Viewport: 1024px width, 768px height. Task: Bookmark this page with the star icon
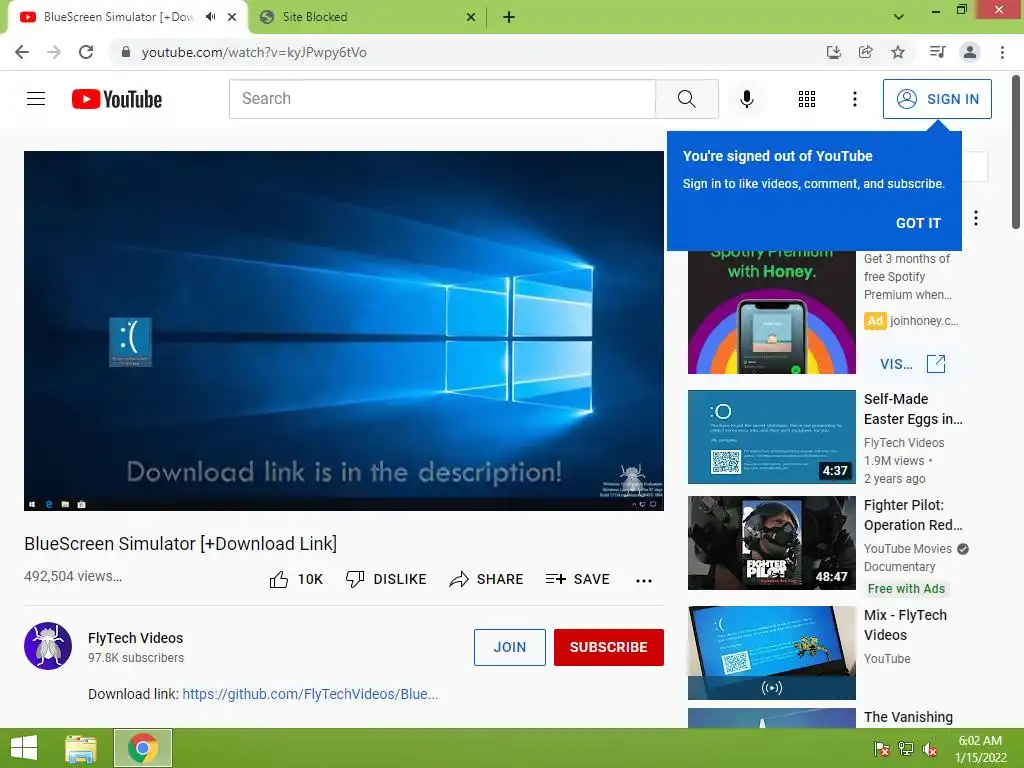(x=898, y=52)
